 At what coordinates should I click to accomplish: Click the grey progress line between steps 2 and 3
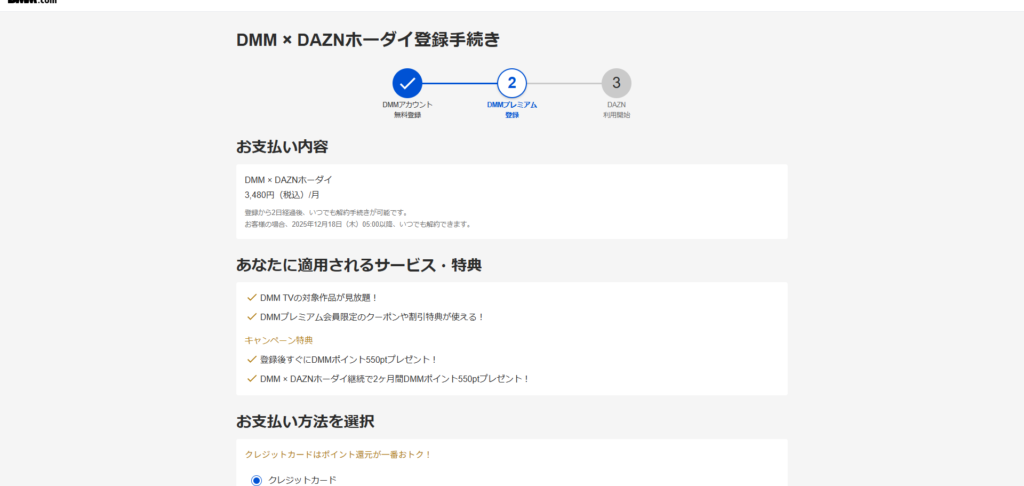pyautogui.click(x=564, y=83)
